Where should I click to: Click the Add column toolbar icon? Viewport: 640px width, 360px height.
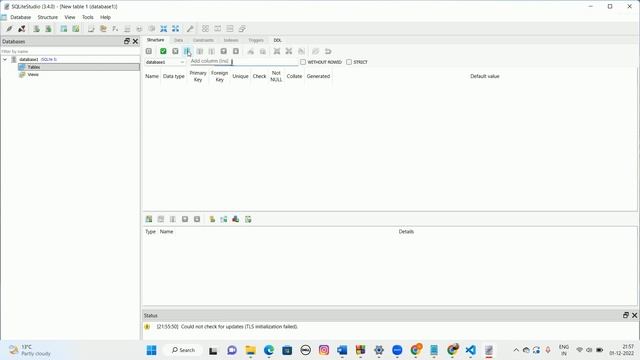pos(187,51)
